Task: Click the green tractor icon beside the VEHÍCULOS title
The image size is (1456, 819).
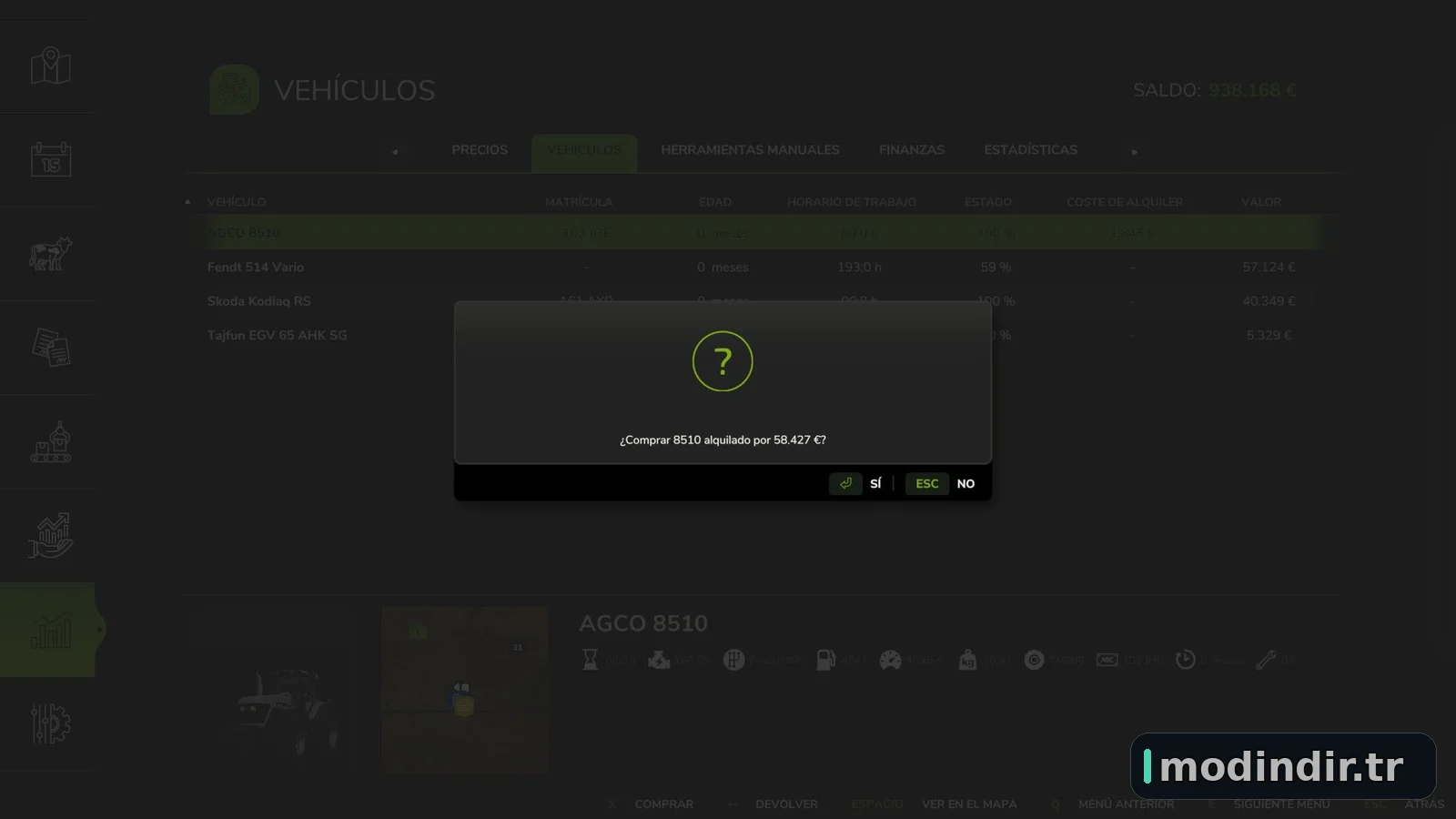Action: pyautogui.click(x=234, y=89)
